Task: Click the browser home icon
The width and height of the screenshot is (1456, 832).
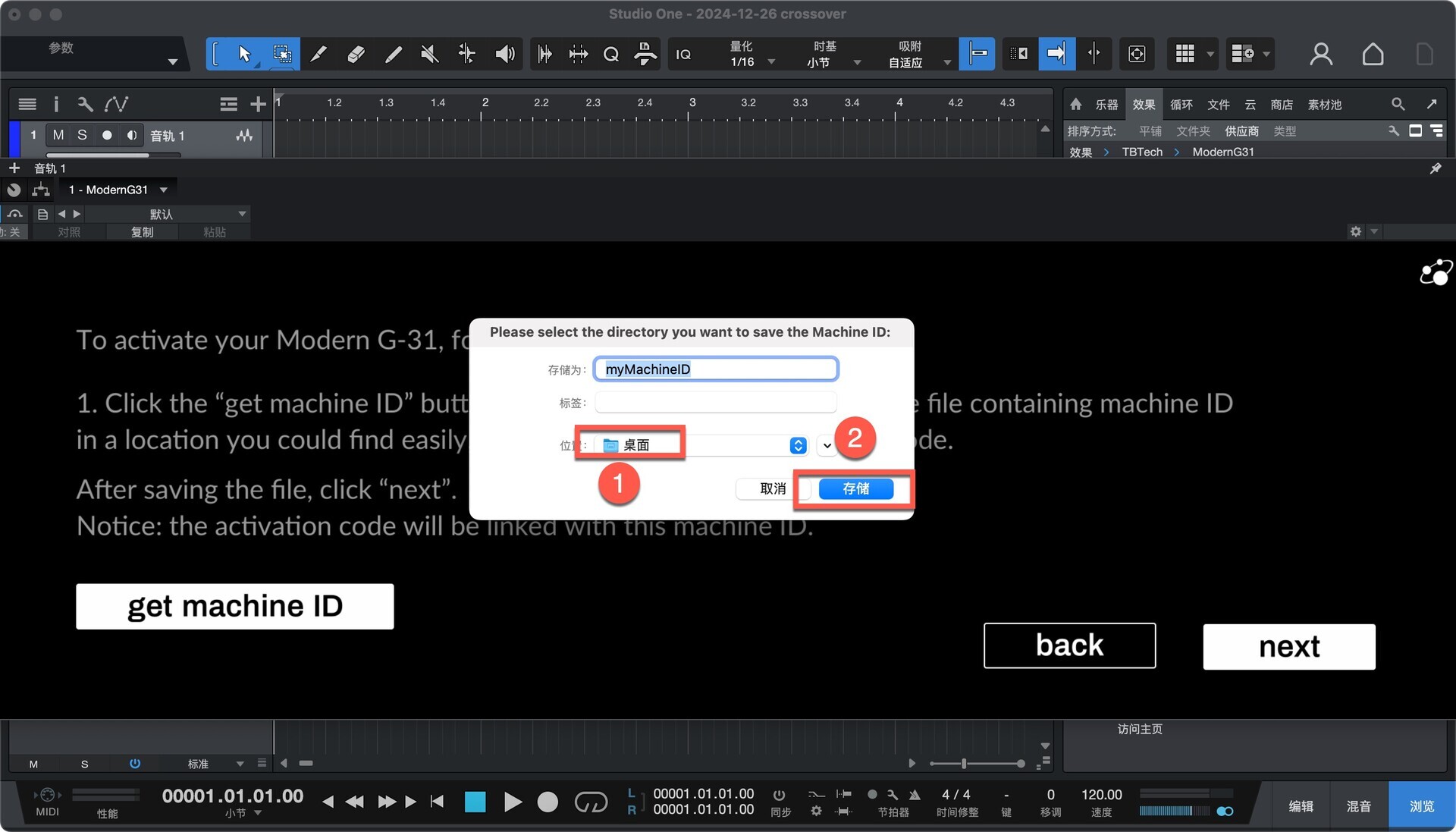Action: (1075, 104)
